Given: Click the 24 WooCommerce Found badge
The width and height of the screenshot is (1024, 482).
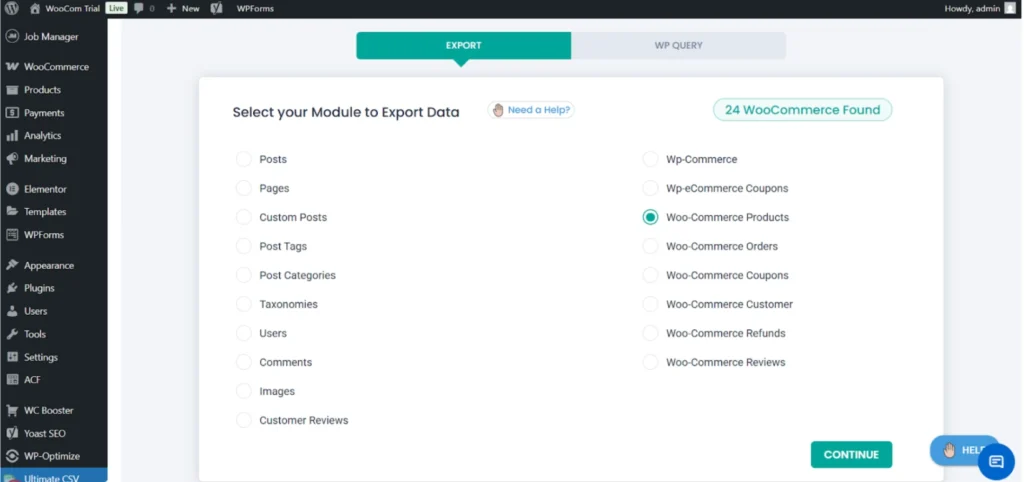Looking at the screenshot, I should [803, 110].
